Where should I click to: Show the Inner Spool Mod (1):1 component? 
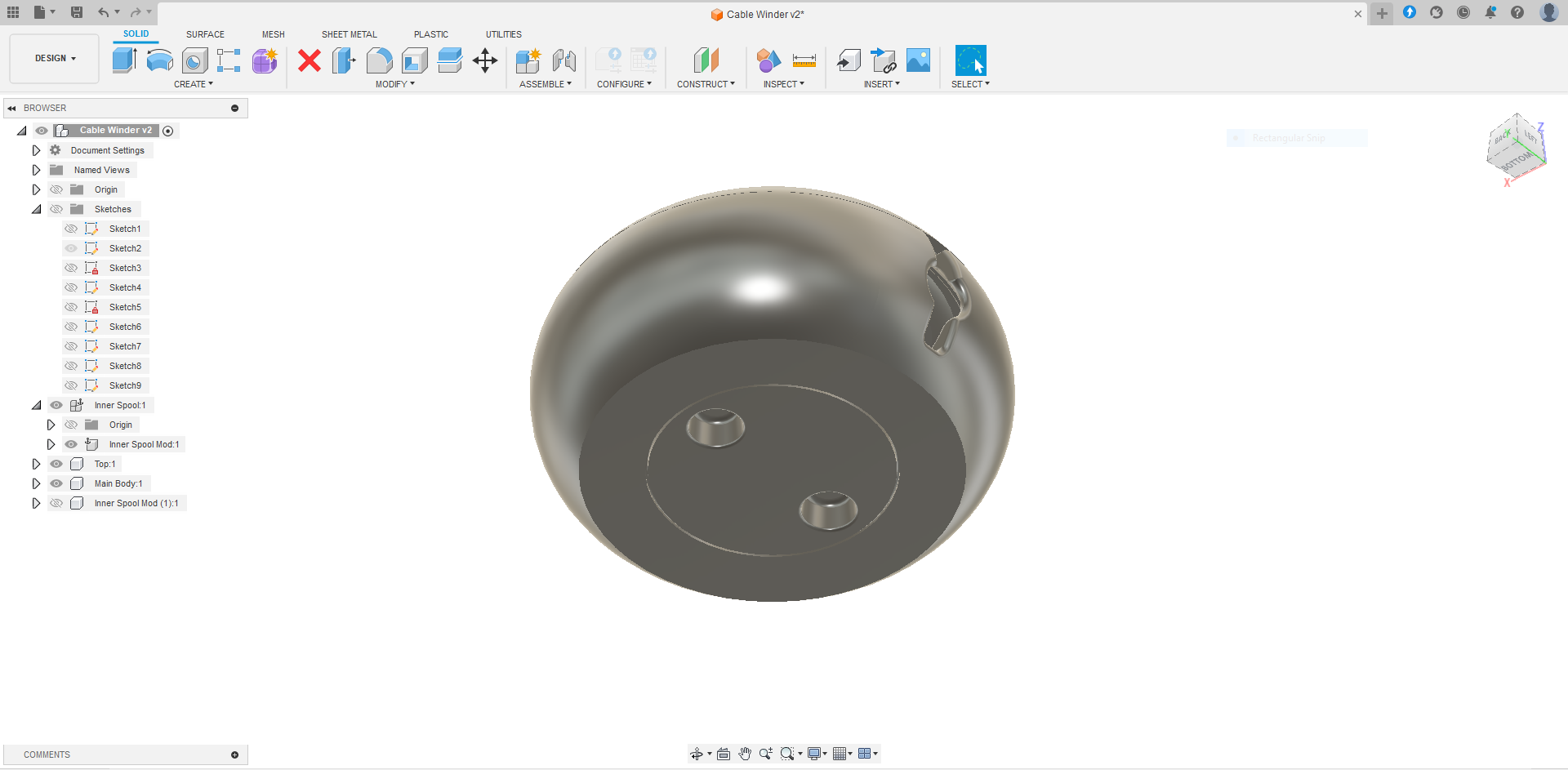coord(56,503)
